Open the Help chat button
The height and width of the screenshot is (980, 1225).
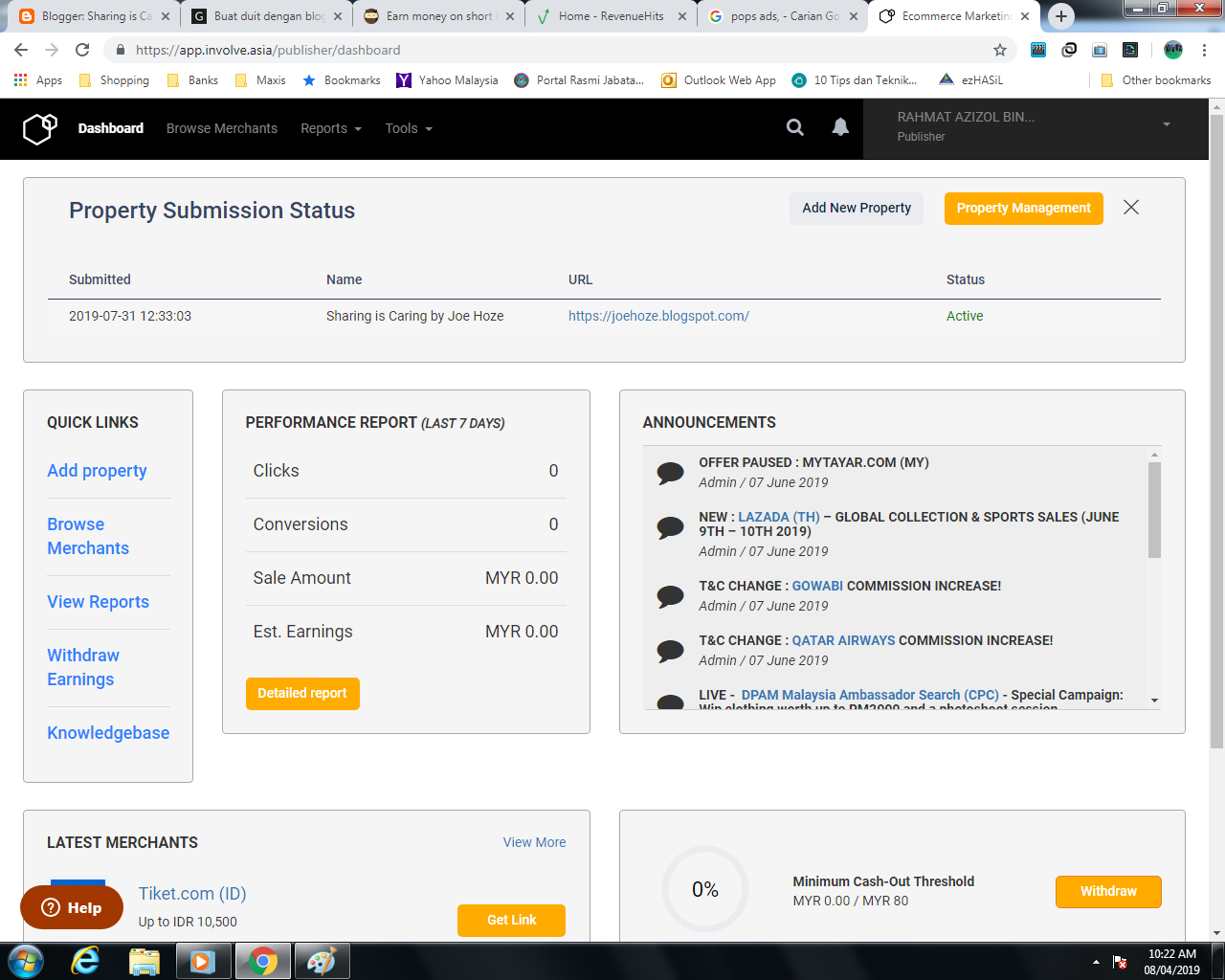coord(72,907)
